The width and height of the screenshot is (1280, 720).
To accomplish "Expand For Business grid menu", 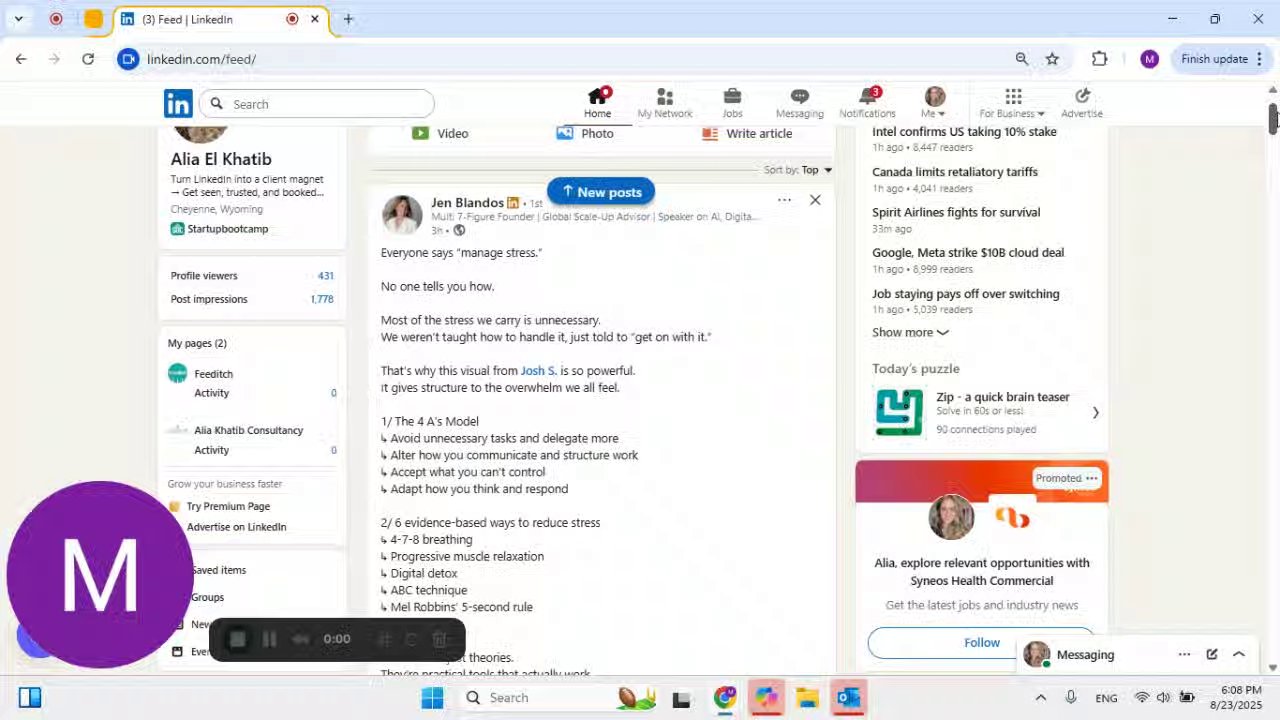I will 1012,103.
